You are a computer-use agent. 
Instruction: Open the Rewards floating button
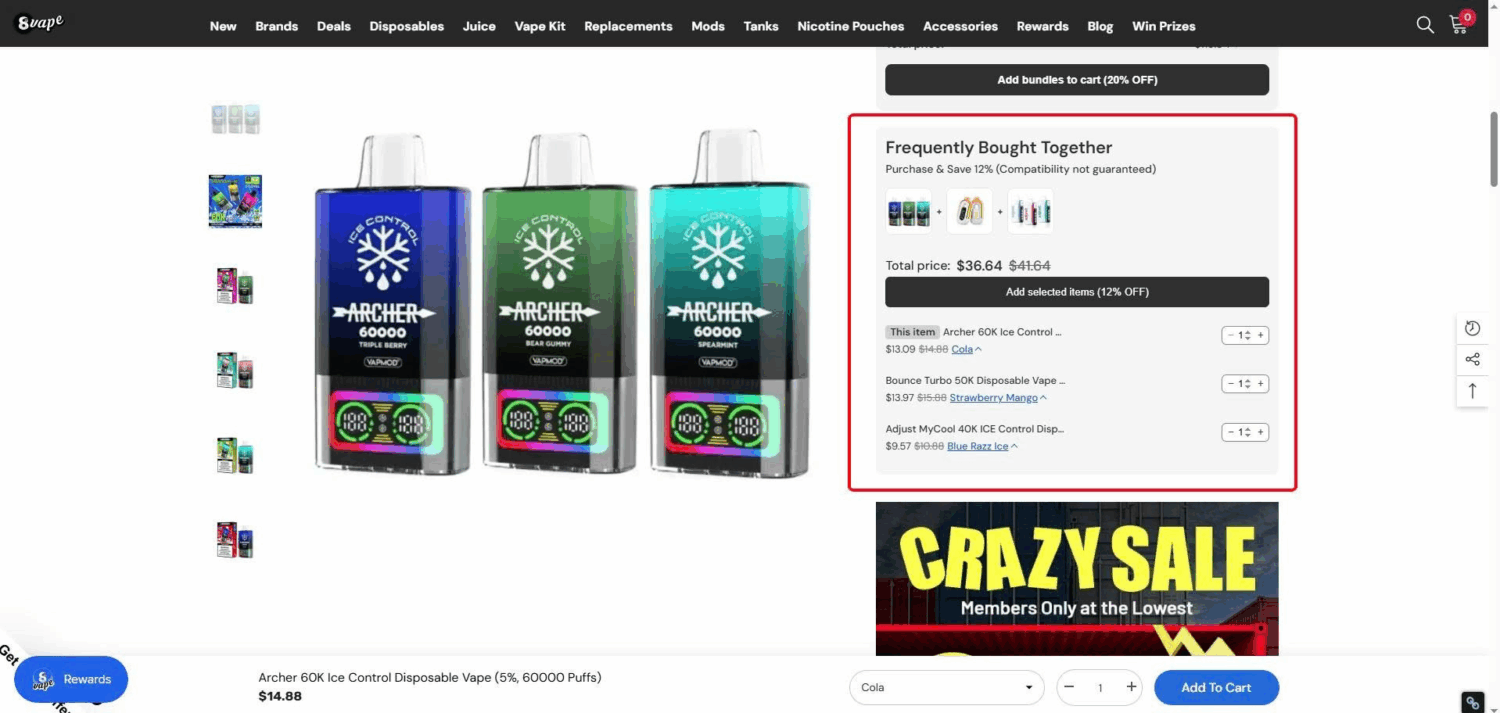(x=71, y=679)
